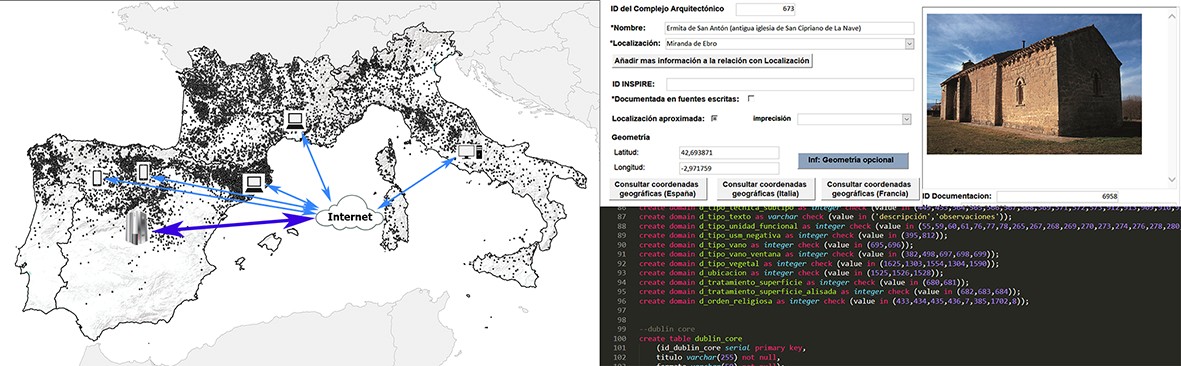
Task: Click the Latitud field showing 42,693871
Action: [728, 152]
